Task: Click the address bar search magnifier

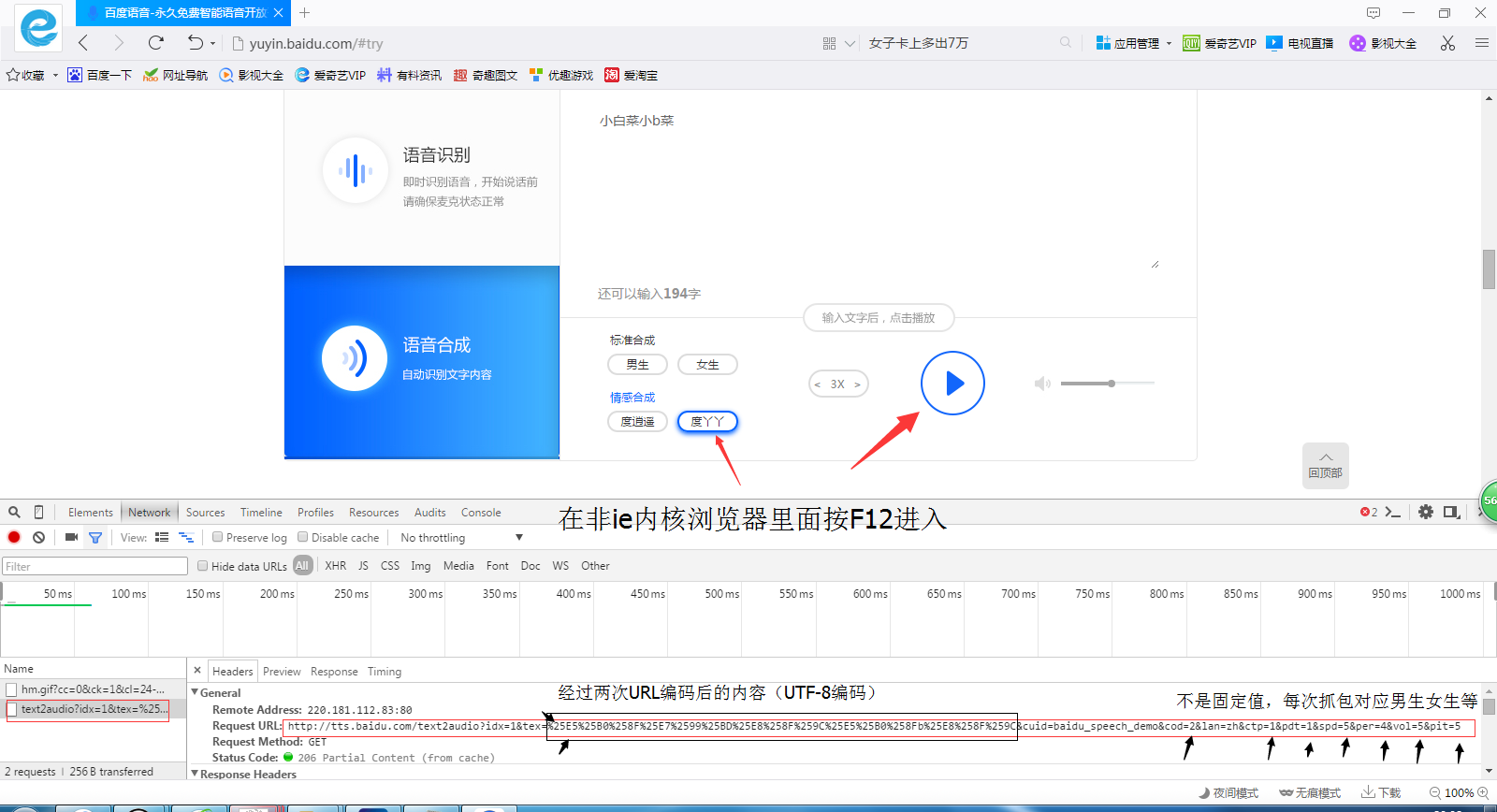Action: pos(1066,42)
